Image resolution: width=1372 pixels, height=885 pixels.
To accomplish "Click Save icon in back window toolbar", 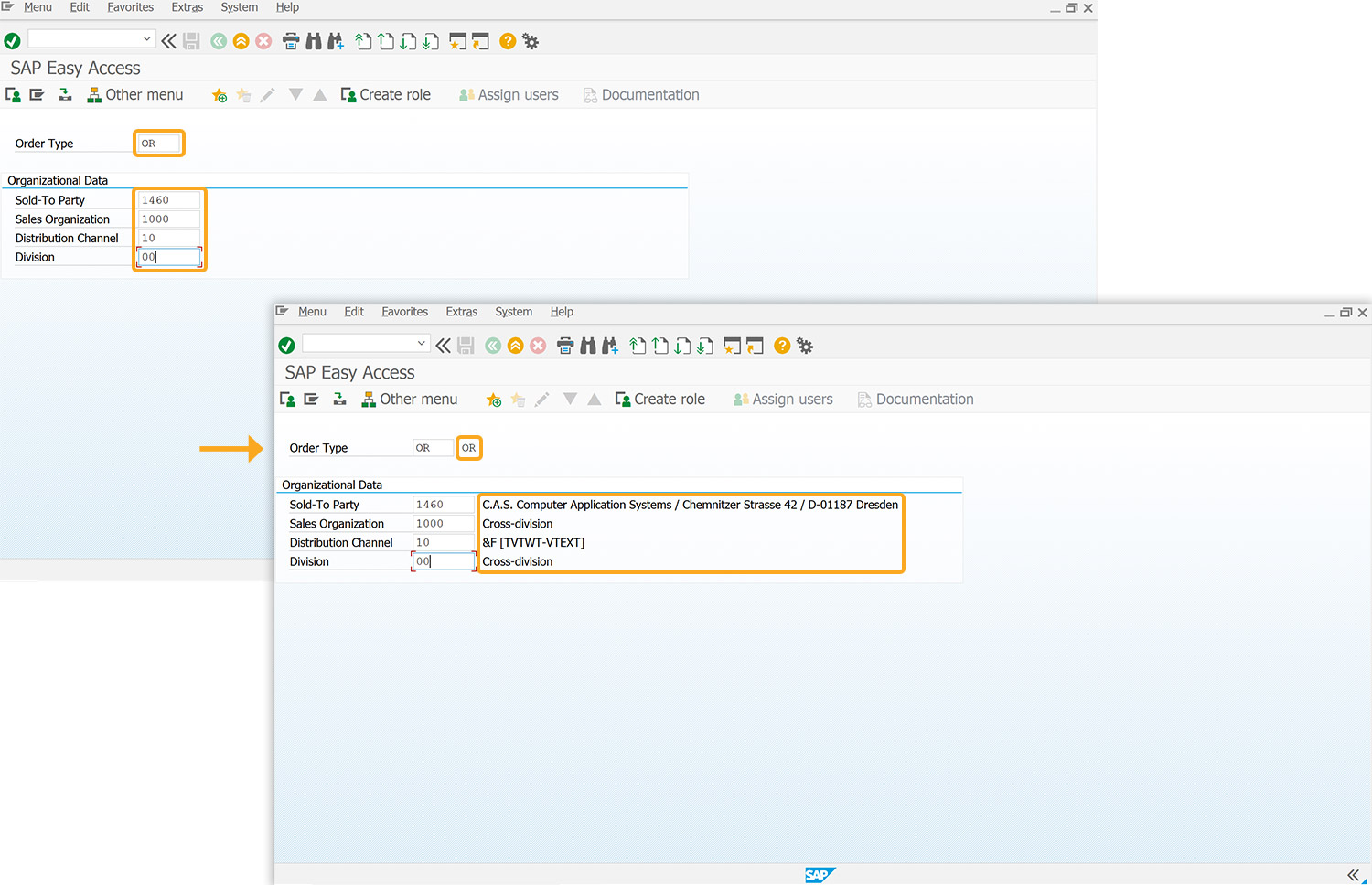I will (192, 41).
